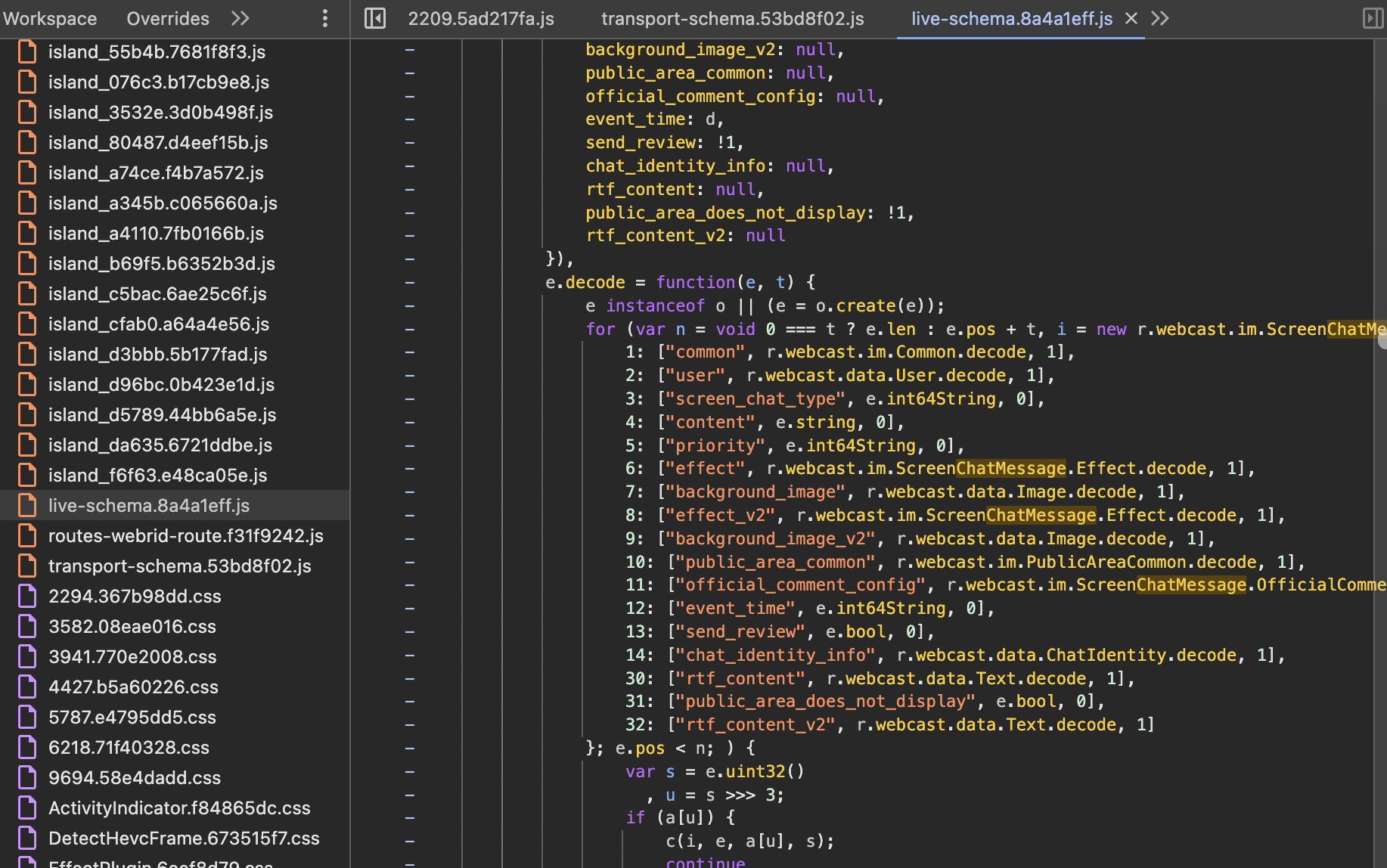Select the 2294.367b98dd.css stylesheet icon
The image size is (1387, 868).
(x=27, y=596)
